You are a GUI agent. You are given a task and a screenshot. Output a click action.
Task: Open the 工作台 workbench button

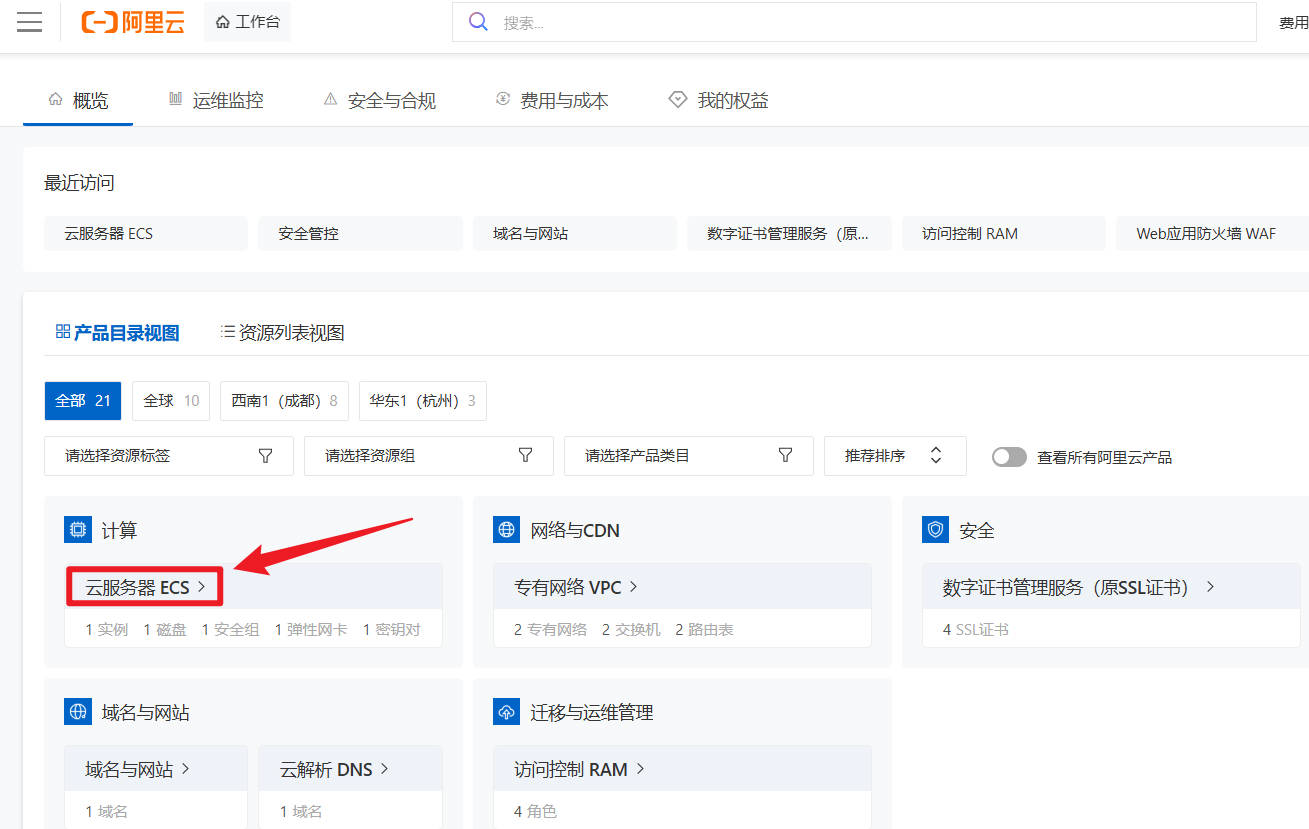[x=247, y=22]
